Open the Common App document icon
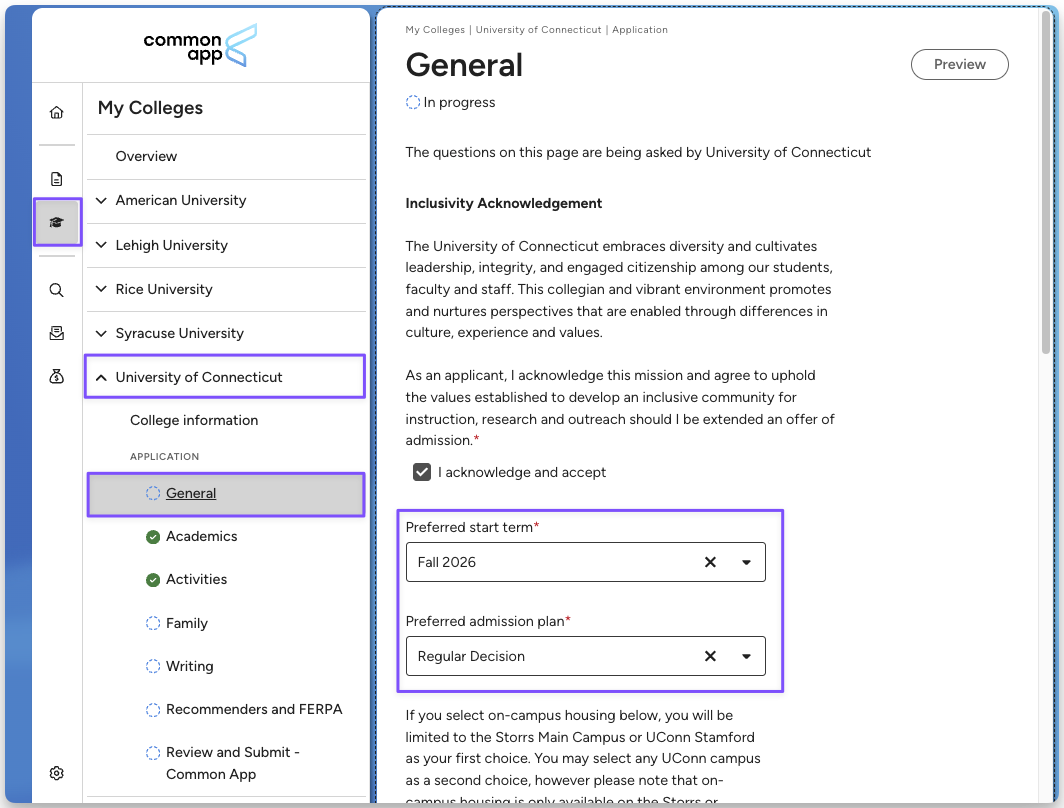Viewport: 1064px width, 808px height. (56, 178)
